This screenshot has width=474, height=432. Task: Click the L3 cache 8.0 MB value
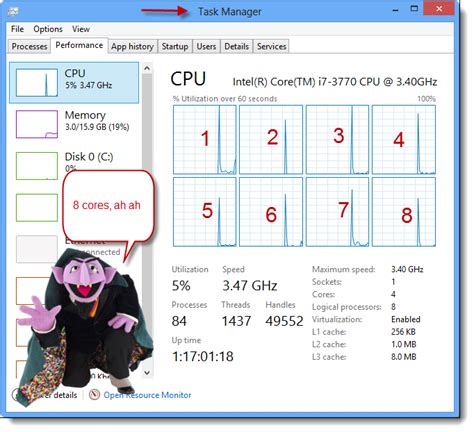pyautogui.click(x=404, y=357)
